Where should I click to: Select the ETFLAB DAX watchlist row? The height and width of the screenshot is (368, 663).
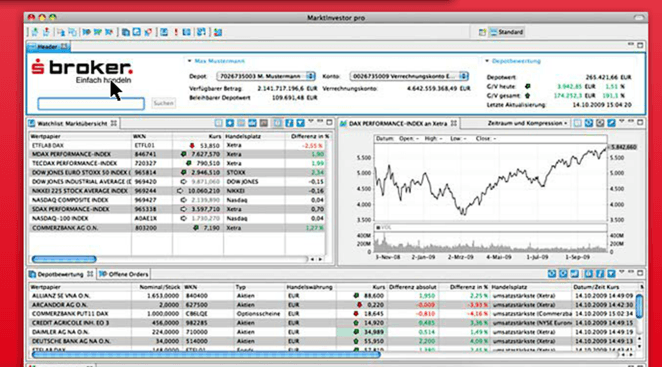coord(178,145)
